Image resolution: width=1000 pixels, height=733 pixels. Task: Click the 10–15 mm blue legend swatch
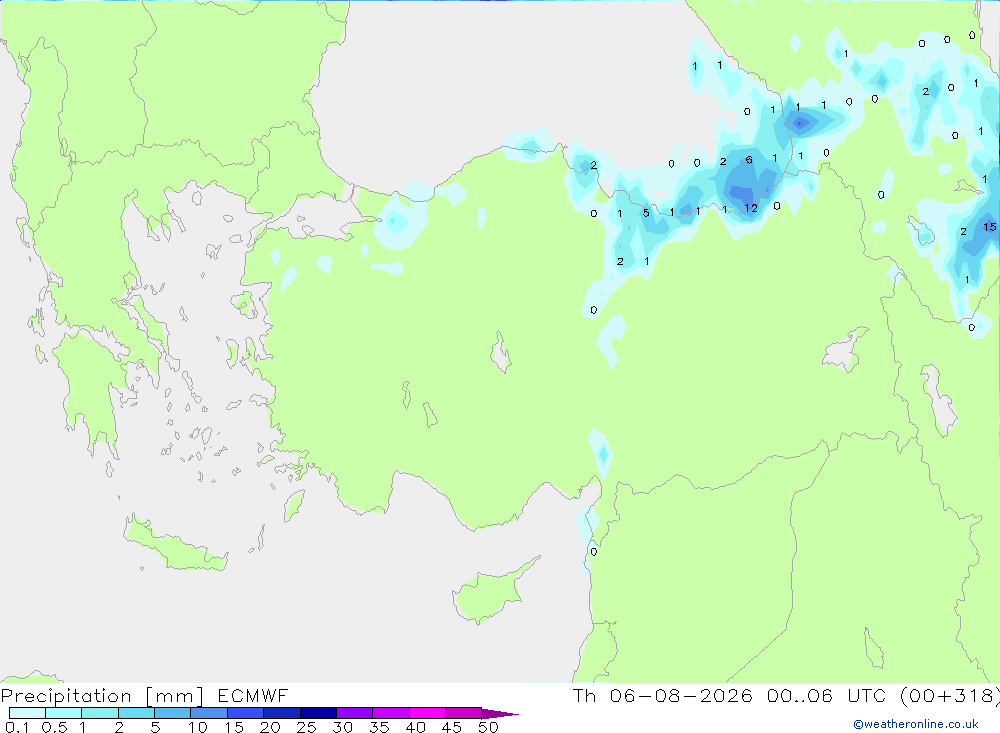[x=209, y=713]
